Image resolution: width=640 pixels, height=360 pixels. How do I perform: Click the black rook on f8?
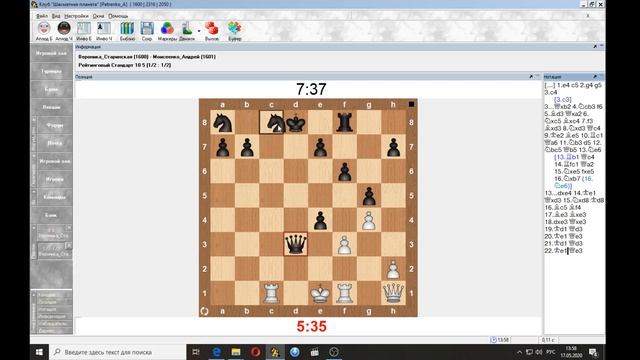click(344, 122)
